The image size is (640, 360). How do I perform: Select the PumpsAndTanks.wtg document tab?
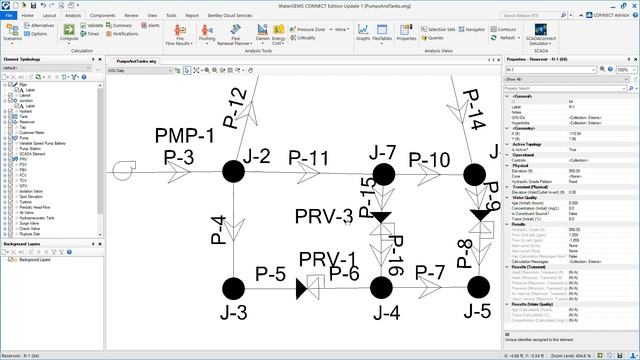(x=136, y=61)
